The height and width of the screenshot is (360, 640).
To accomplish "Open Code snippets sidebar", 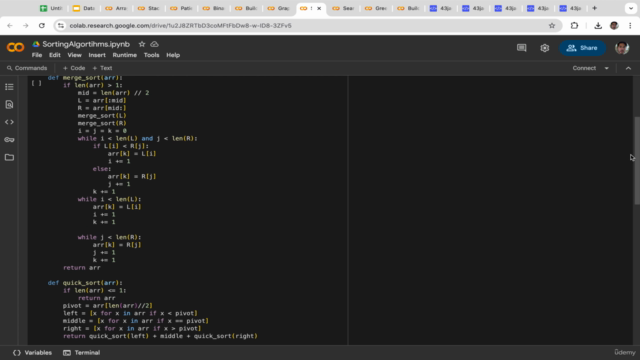I will click(x=9, y=122).
